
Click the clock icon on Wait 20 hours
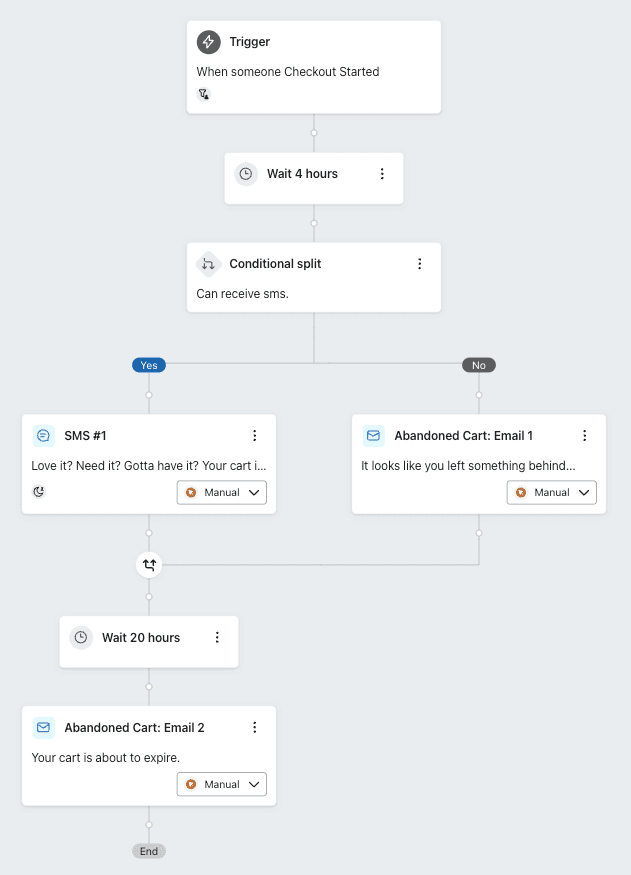click(x=81, y=637)
